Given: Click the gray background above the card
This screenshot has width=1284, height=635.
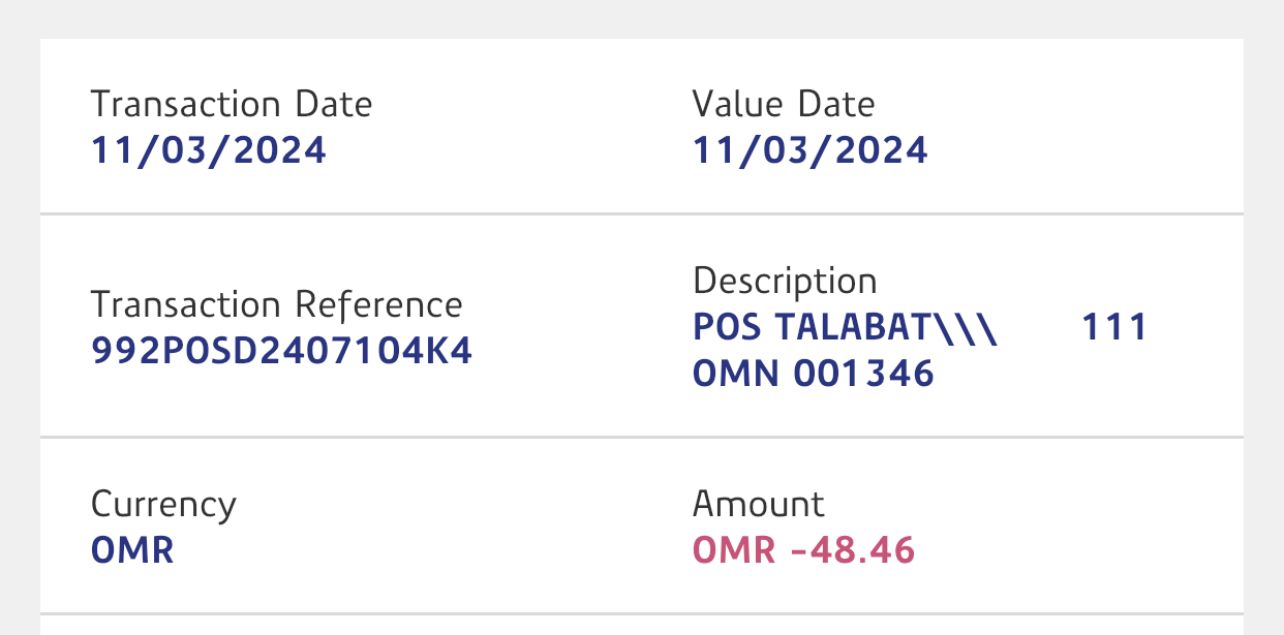Looking at the screenshot, I should (x=641, y=18).
